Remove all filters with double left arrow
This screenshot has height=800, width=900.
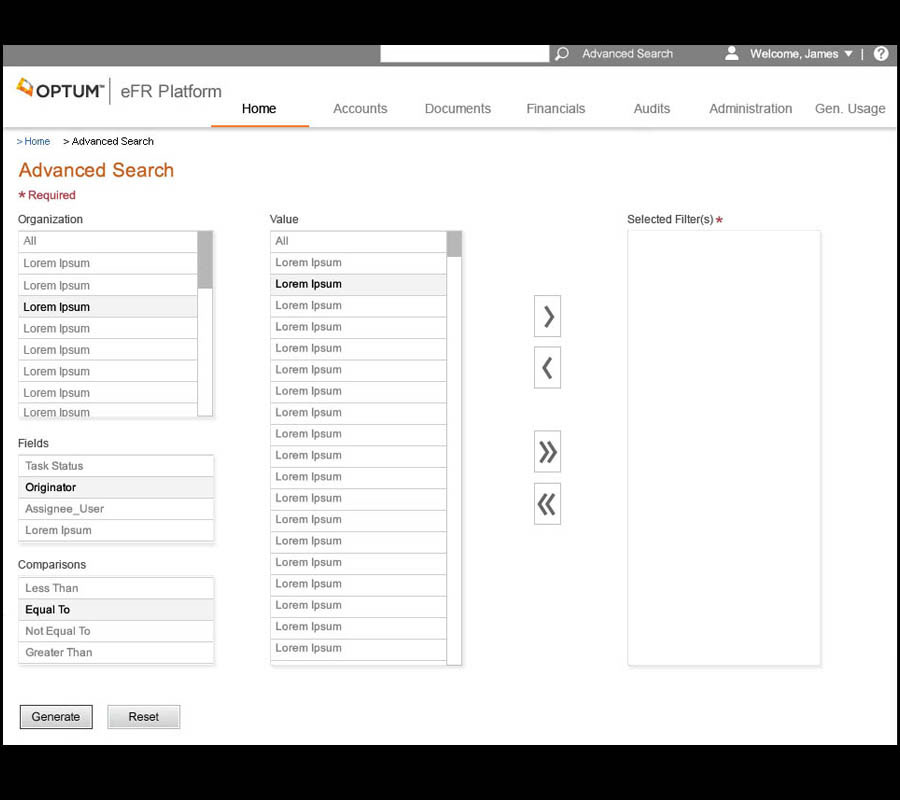pos(547,504)
